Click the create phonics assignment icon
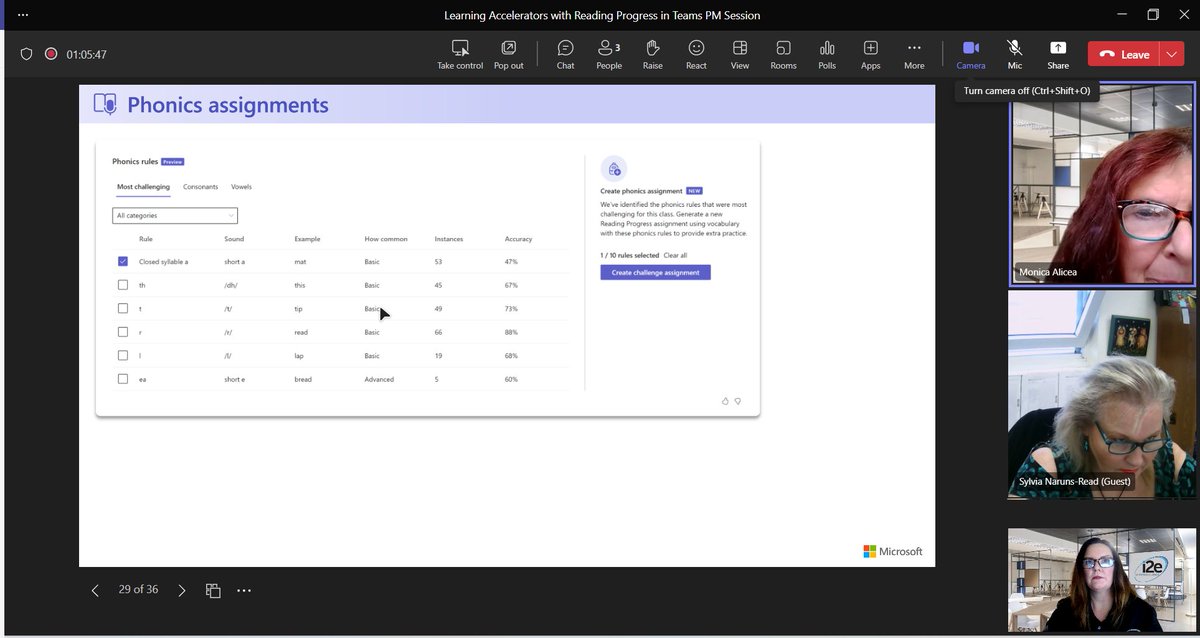The height and width of the screenshot is (638, 1200). [614, 168]
